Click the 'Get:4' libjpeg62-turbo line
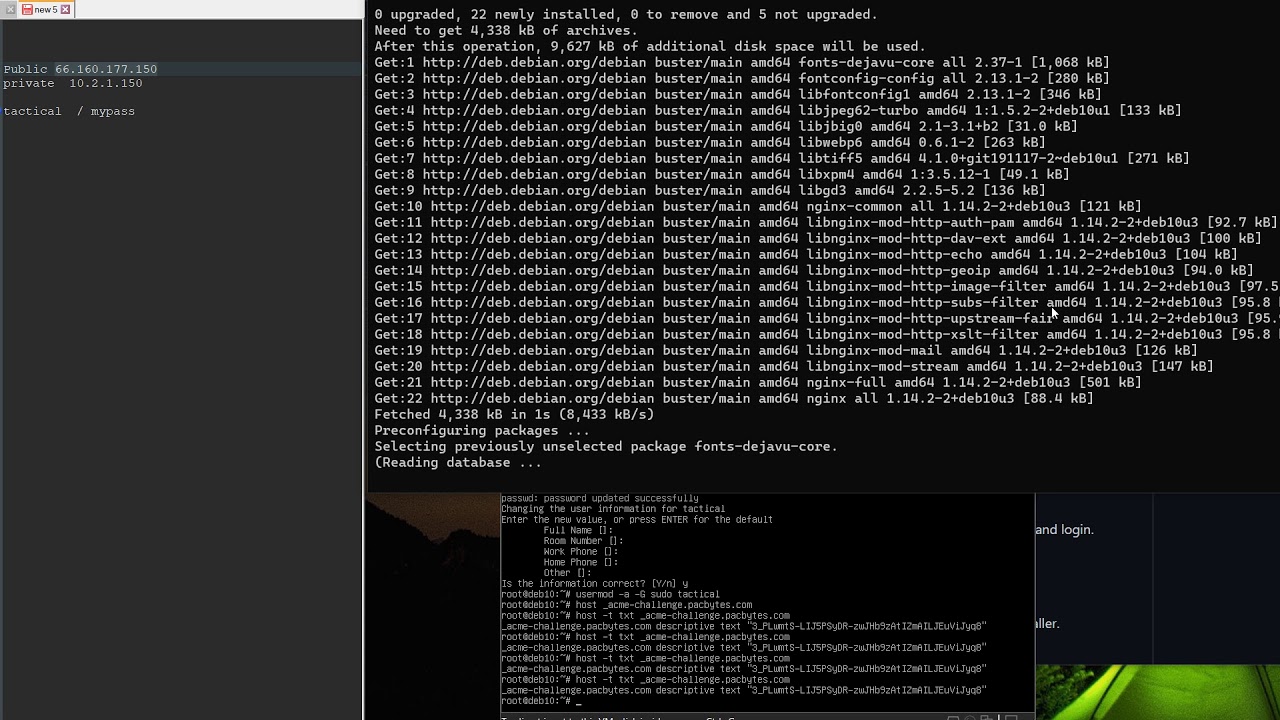1280x720 pixels. pos(778,110)
